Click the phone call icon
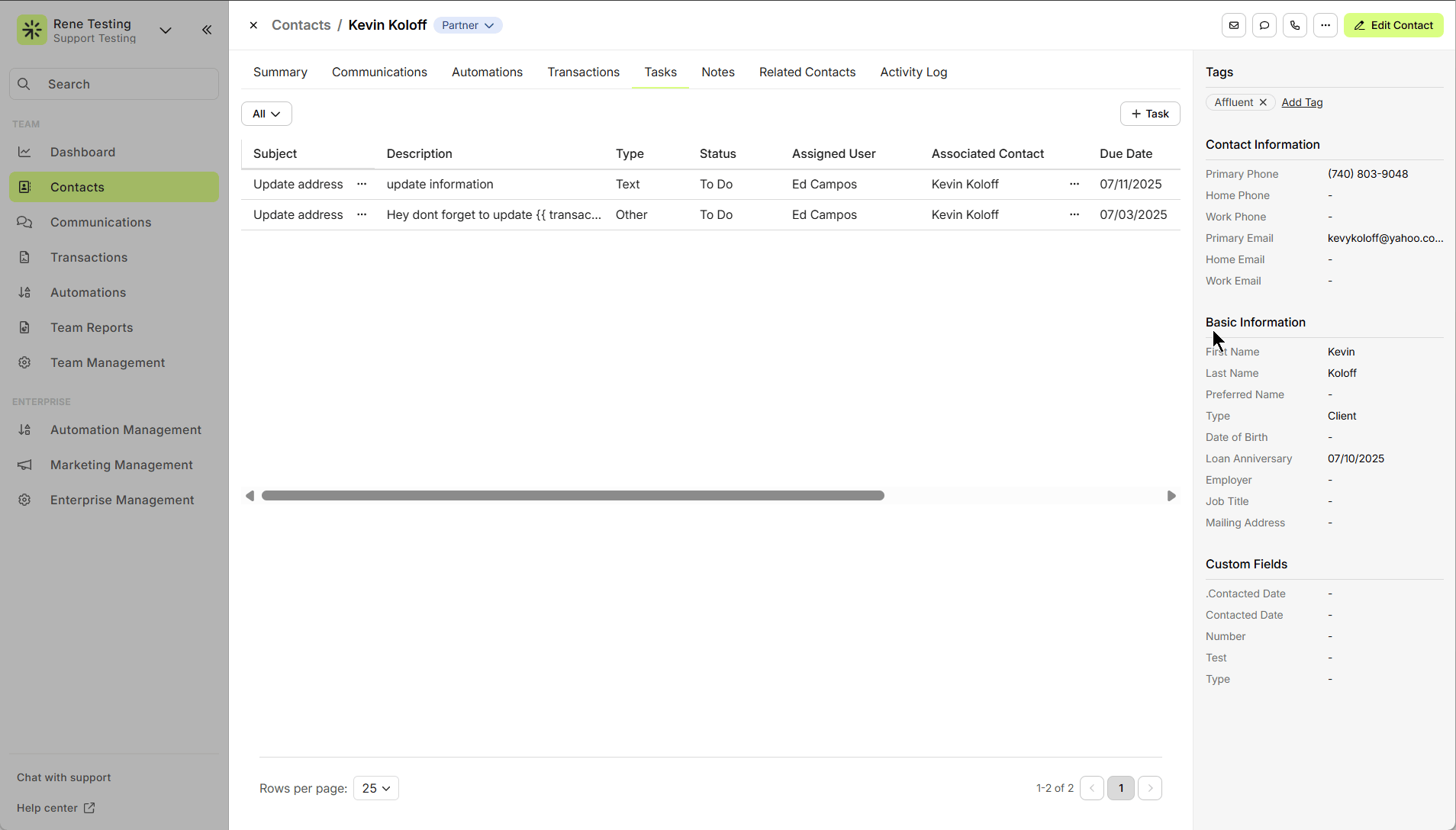The image size is (1456, 830). 1294,25
